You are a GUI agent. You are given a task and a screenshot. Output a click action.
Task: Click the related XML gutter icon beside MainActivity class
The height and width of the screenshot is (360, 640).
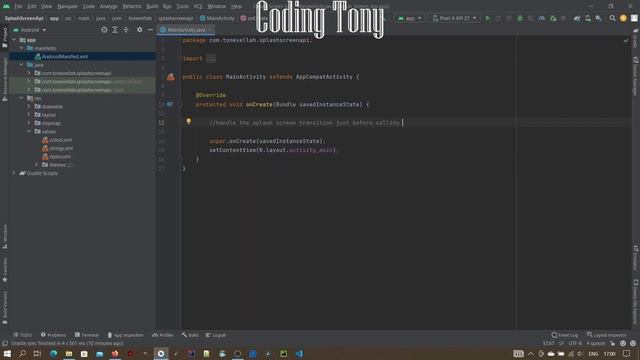coord(171,77)
